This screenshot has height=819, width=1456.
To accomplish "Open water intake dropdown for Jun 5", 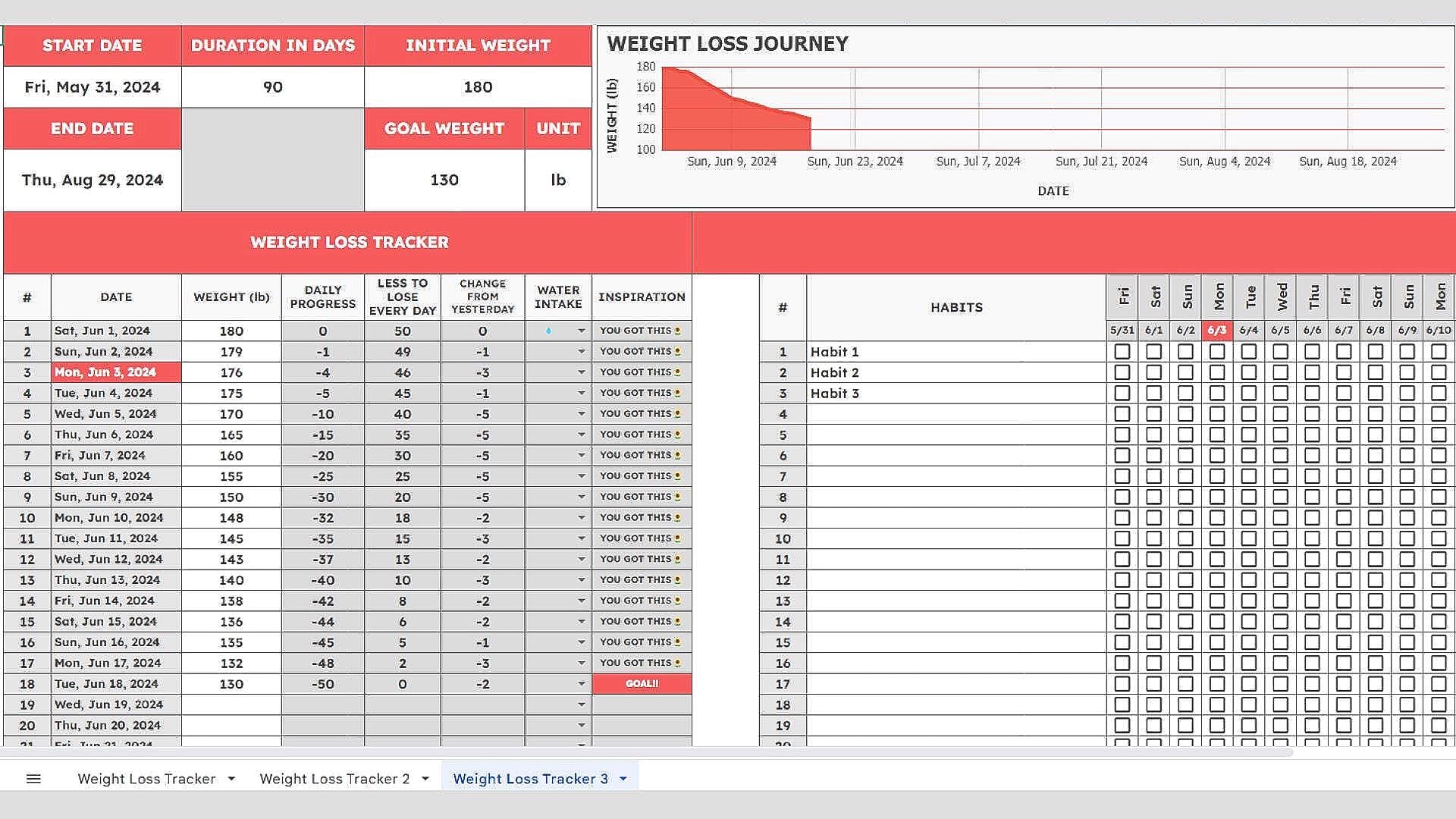I will 582,414.
